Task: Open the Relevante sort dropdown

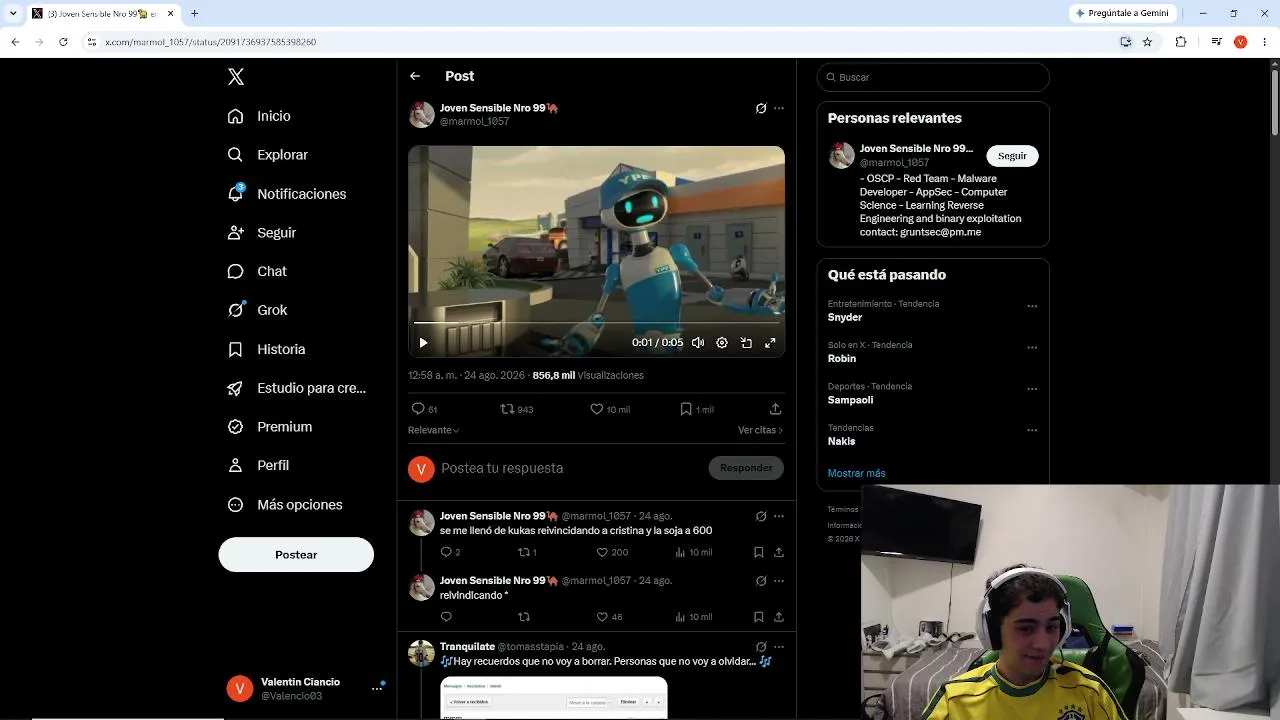Action: click(x=434, y=430)
